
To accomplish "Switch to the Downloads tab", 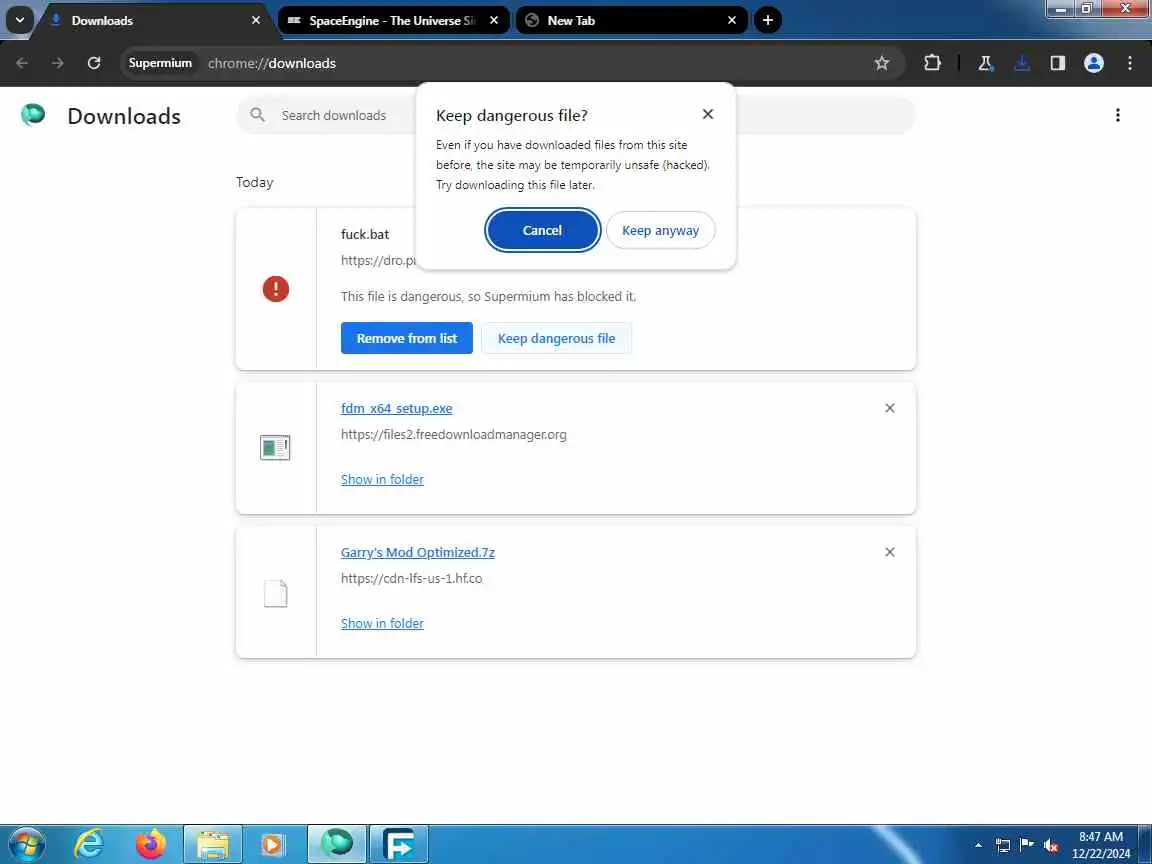I will 156,21.
